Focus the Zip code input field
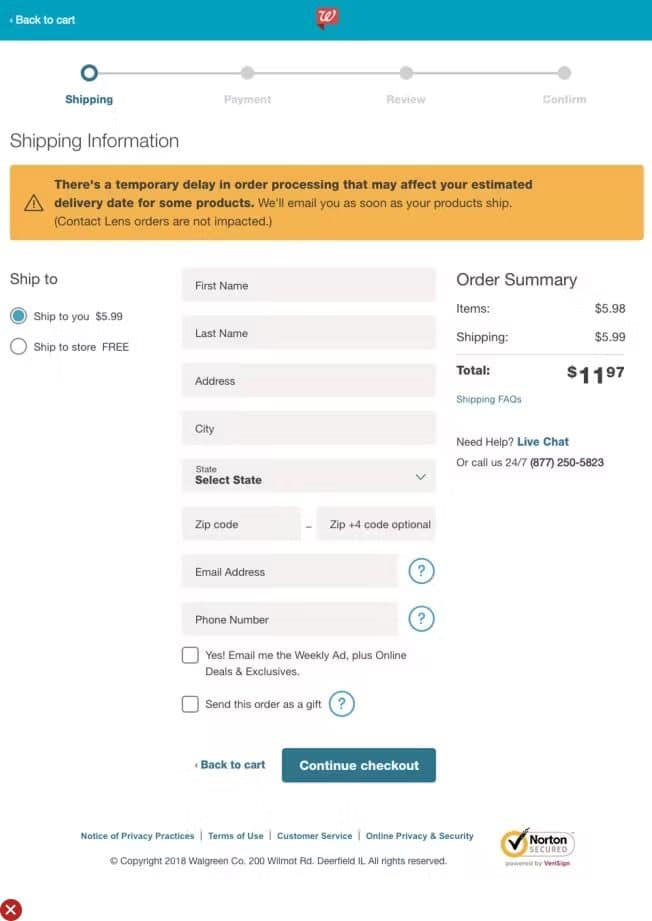 [241, 524]
